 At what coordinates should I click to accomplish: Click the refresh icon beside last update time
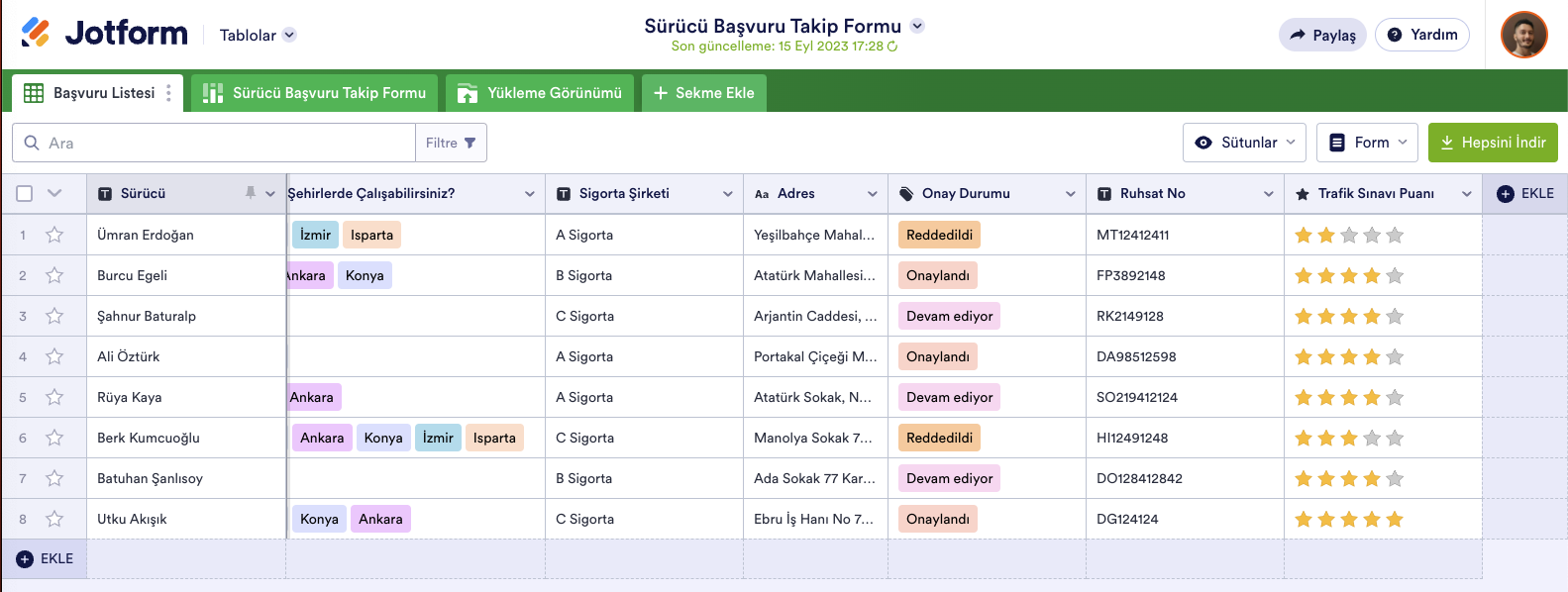click(x=892, y=47)
